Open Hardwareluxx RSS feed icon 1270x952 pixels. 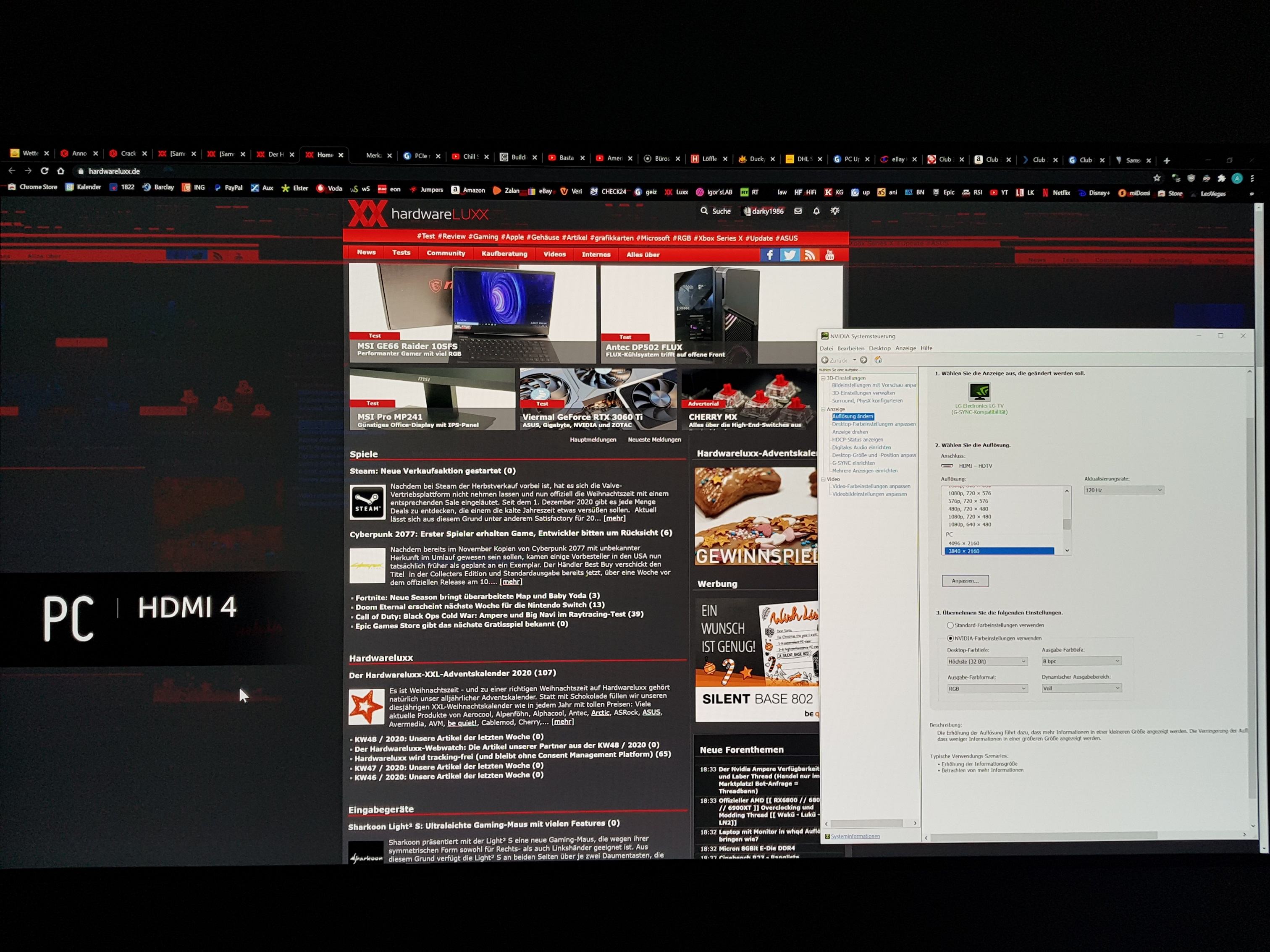click(x=810, y=255)
